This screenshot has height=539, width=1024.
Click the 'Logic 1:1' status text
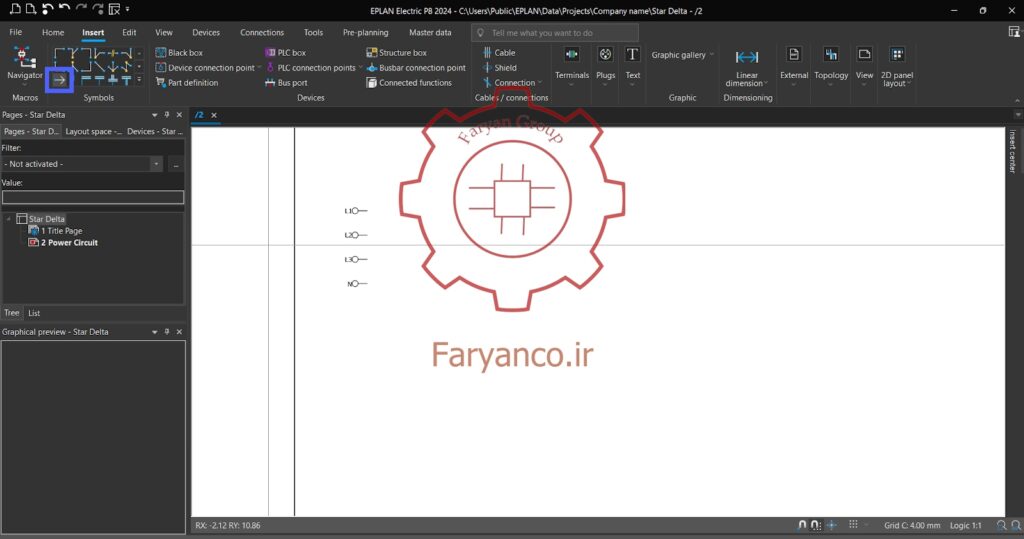965,525
